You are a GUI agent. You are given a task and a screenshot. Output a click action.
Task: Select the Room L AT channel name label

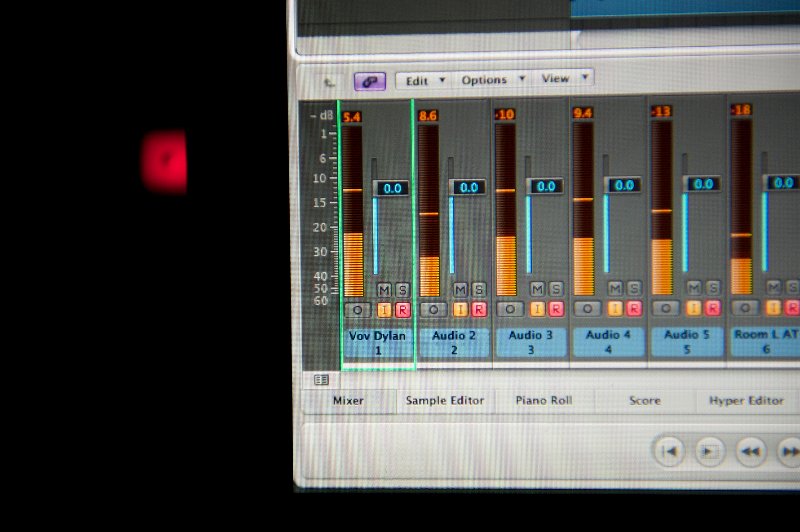tap(766, 341)
